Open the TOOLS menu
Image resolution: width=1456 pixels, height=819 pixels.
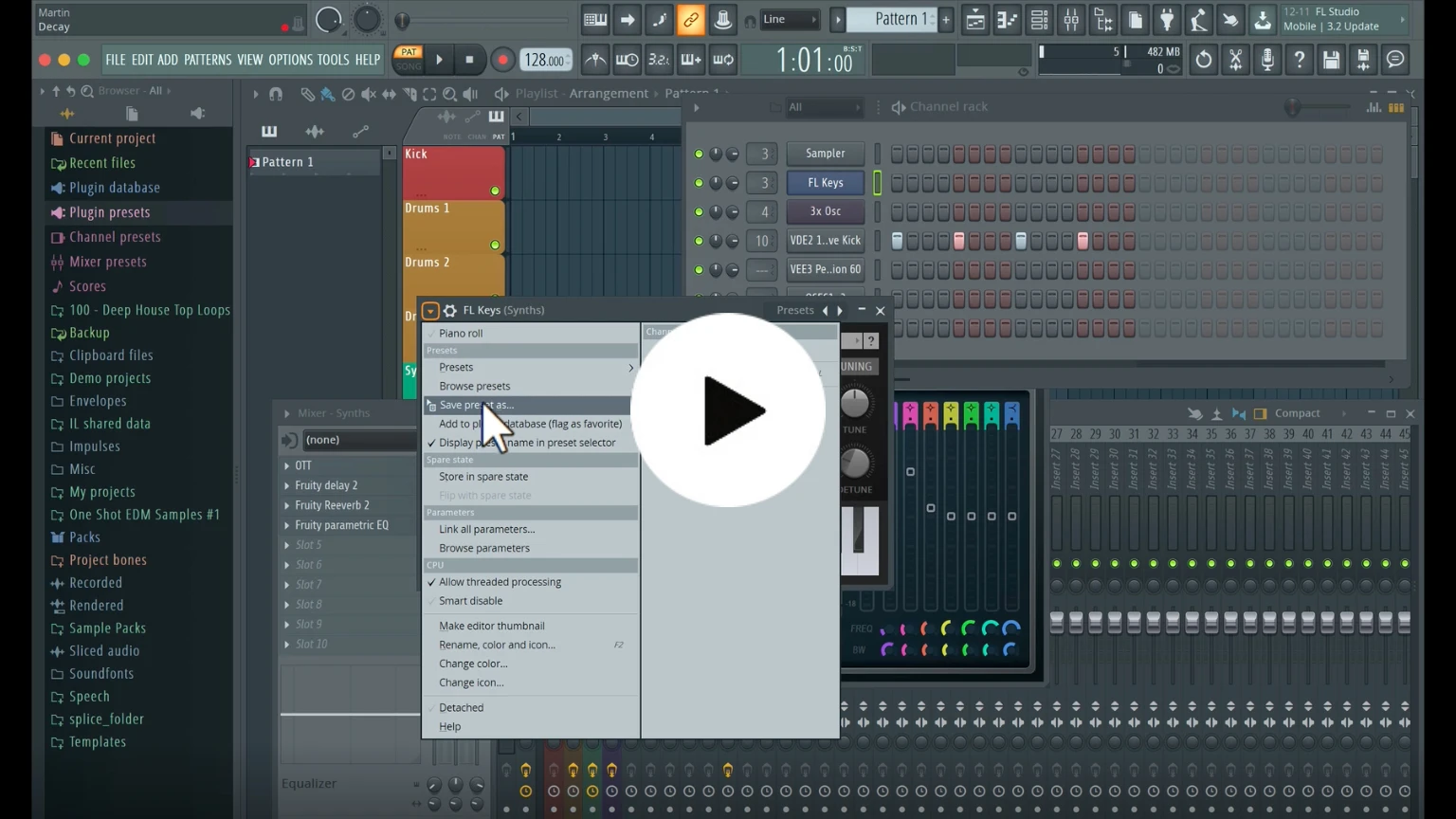pyautogui.click(x=334, y=60)
